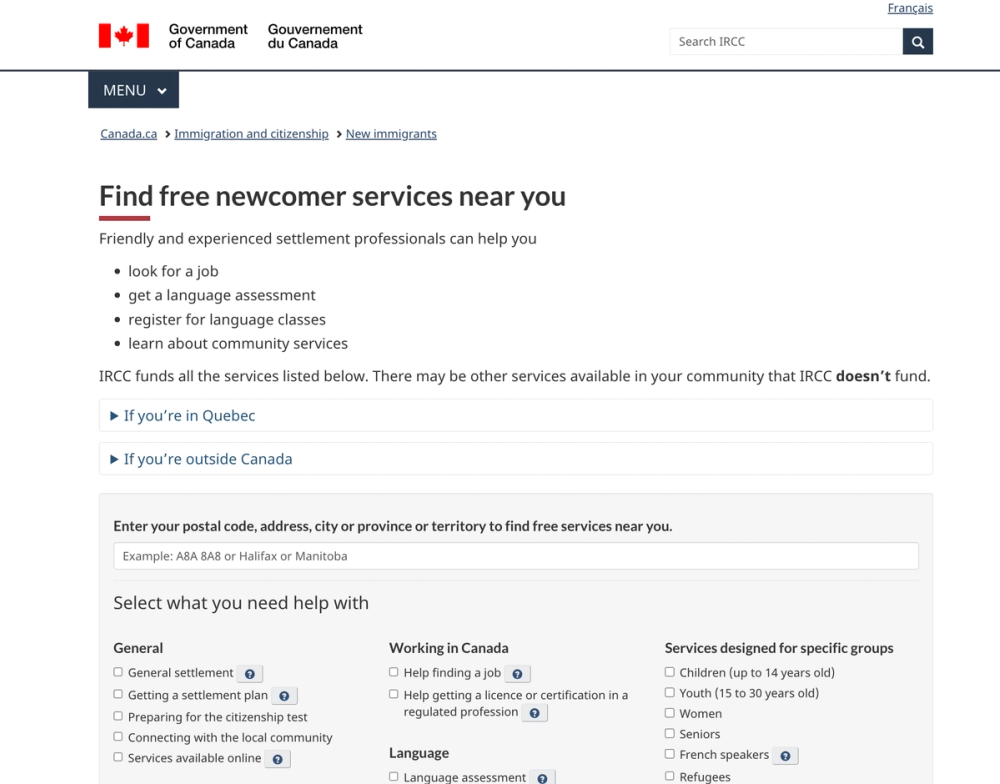
Task: Click the Search IRCC text box
Action: click(x=786, y=42)
